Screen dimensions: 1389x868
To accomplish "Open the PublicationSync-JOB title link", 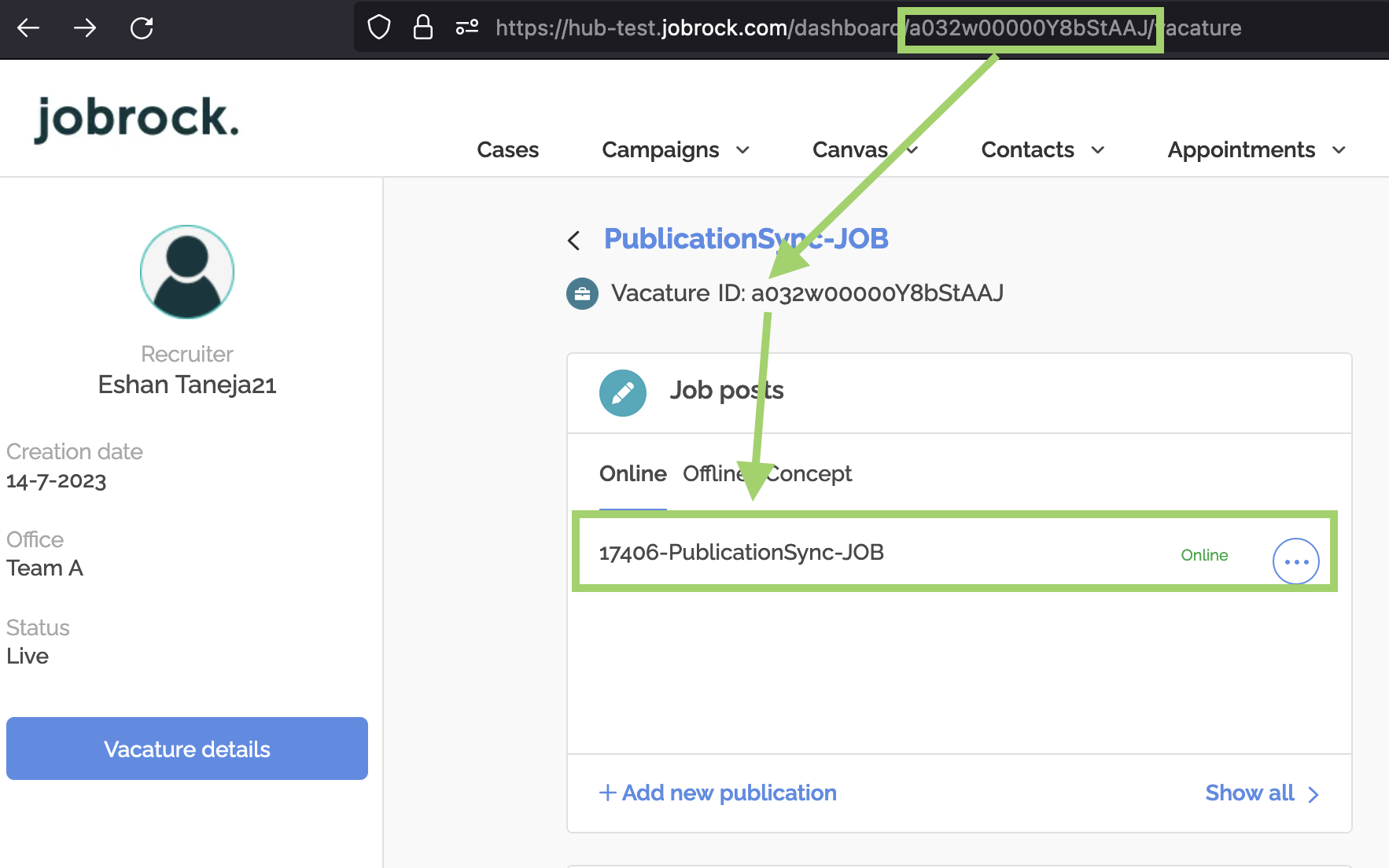I will click(x=746, y=238).
